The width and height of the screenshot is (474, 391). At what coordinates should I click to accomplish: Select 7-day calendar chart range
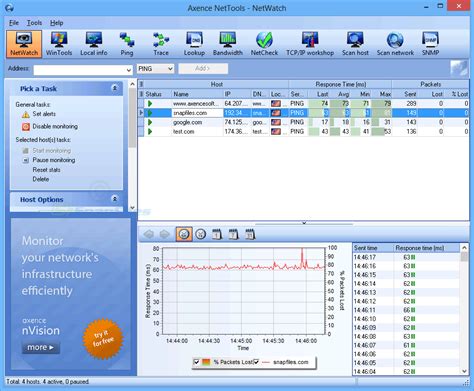point(233,234)
